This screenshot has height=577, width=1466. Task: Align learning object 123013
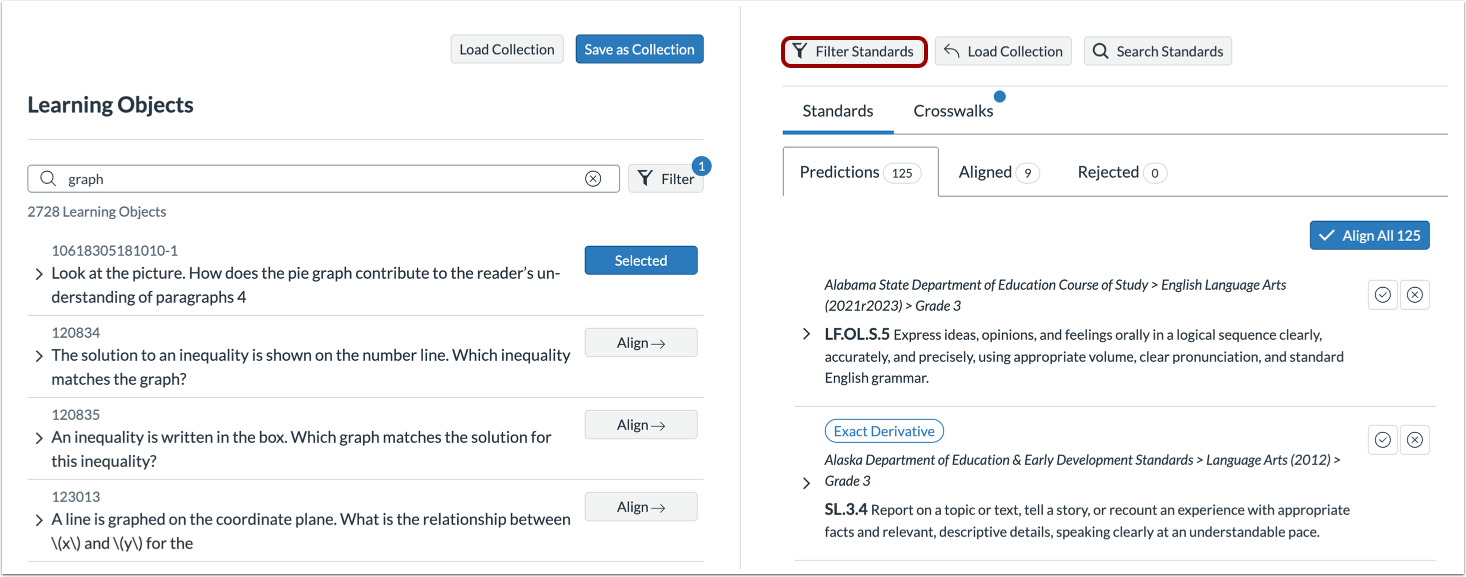(640, 507)
